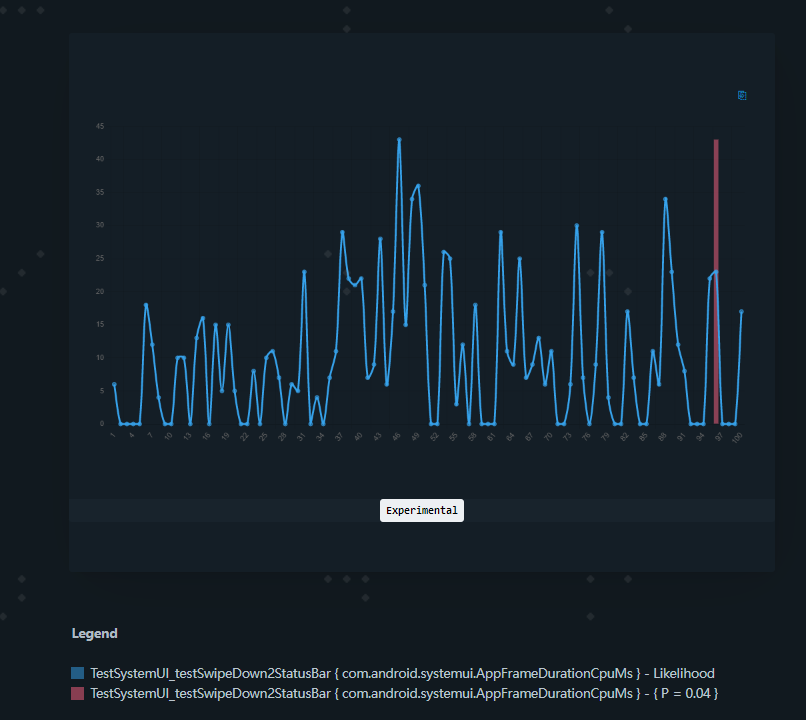
Task: Click the data point of 18 near x-axis 6
Action: click(x=146, y=305)
